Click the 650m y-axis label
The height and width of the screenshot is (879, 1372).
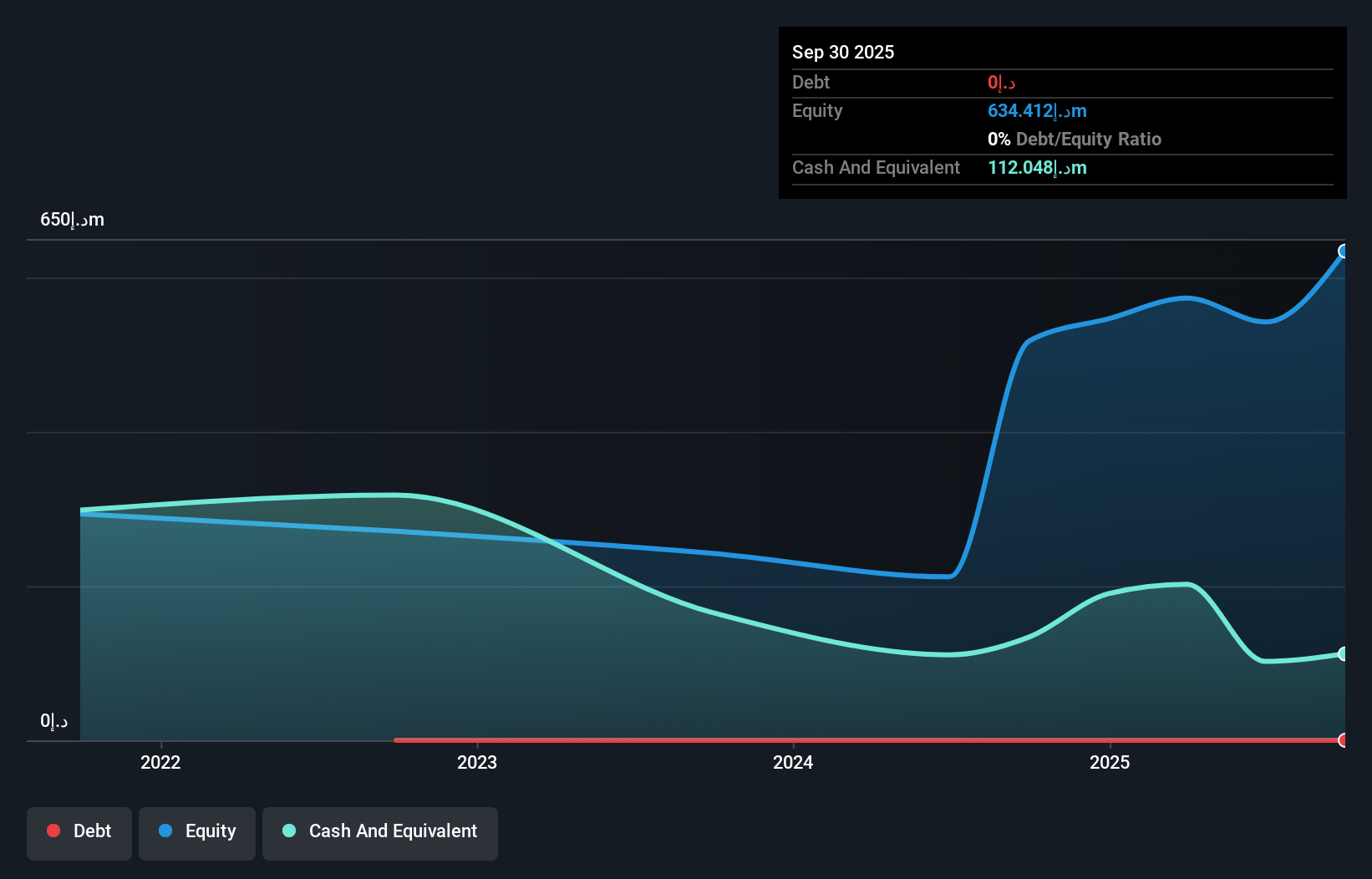click(x=72, y=219)
